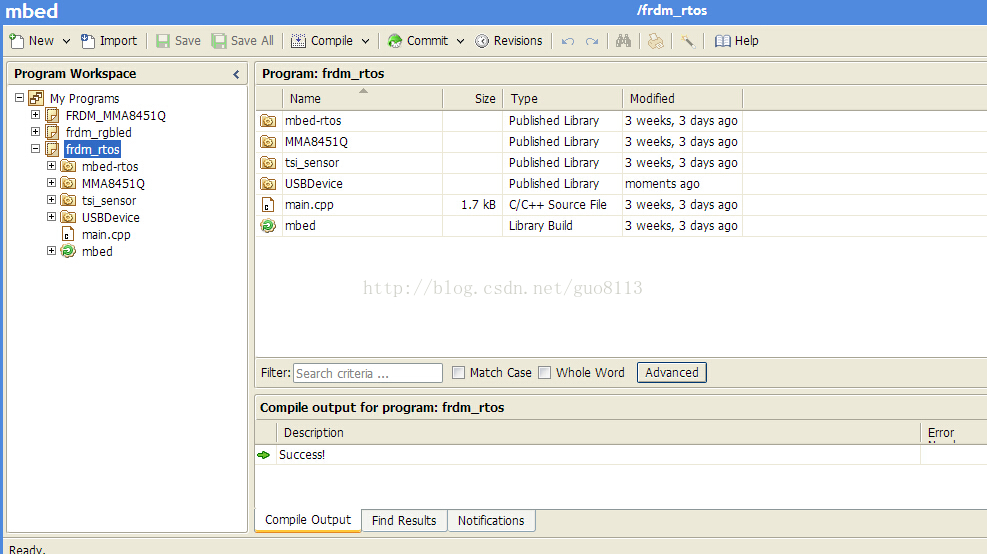Click the Description column header
This screenshot has width=987, height=554.
click(x=598, y=433)
